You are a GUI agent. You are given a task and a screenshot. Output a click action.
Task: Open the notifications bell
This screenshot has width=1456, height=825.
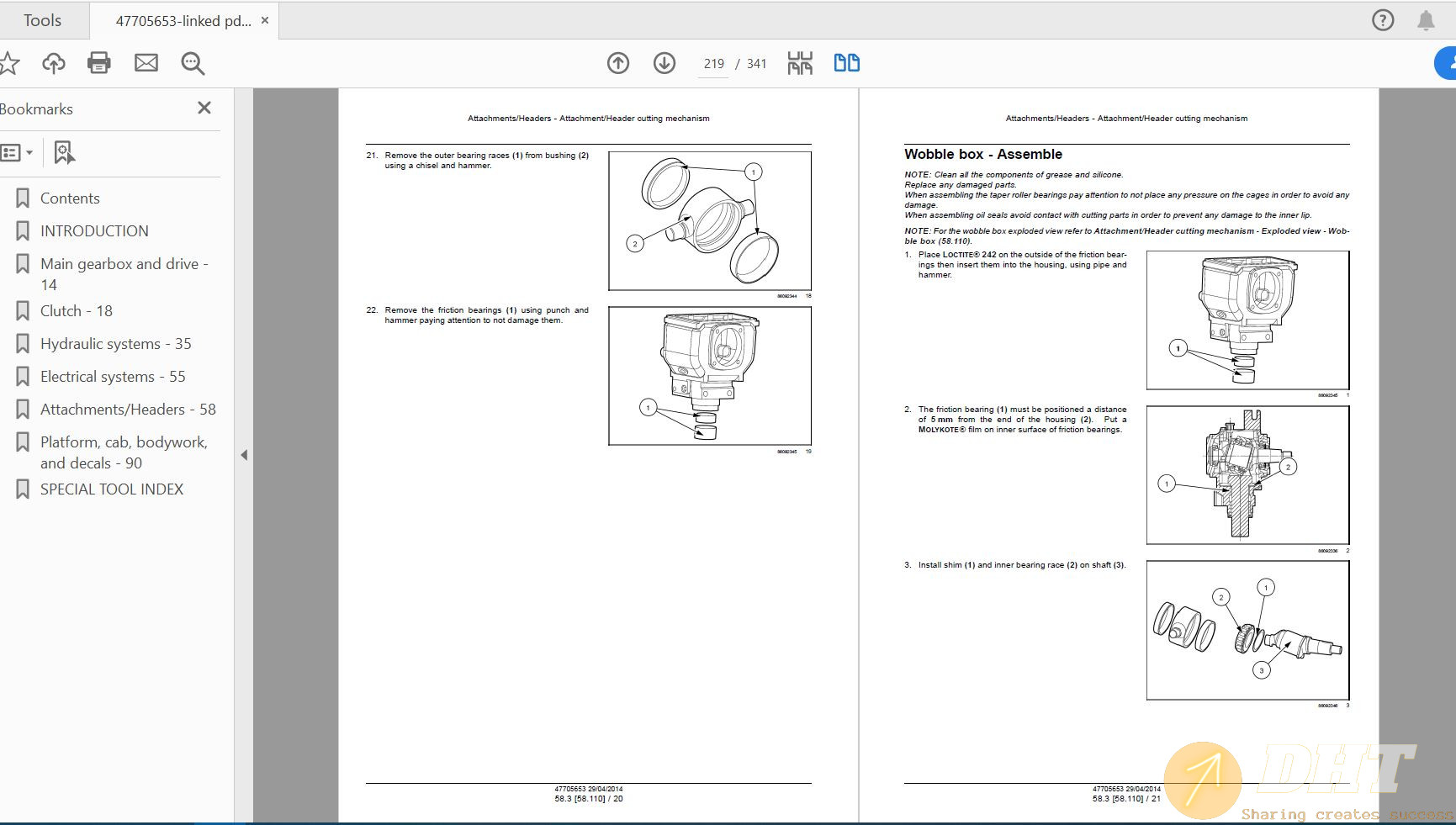(1426, 20)
